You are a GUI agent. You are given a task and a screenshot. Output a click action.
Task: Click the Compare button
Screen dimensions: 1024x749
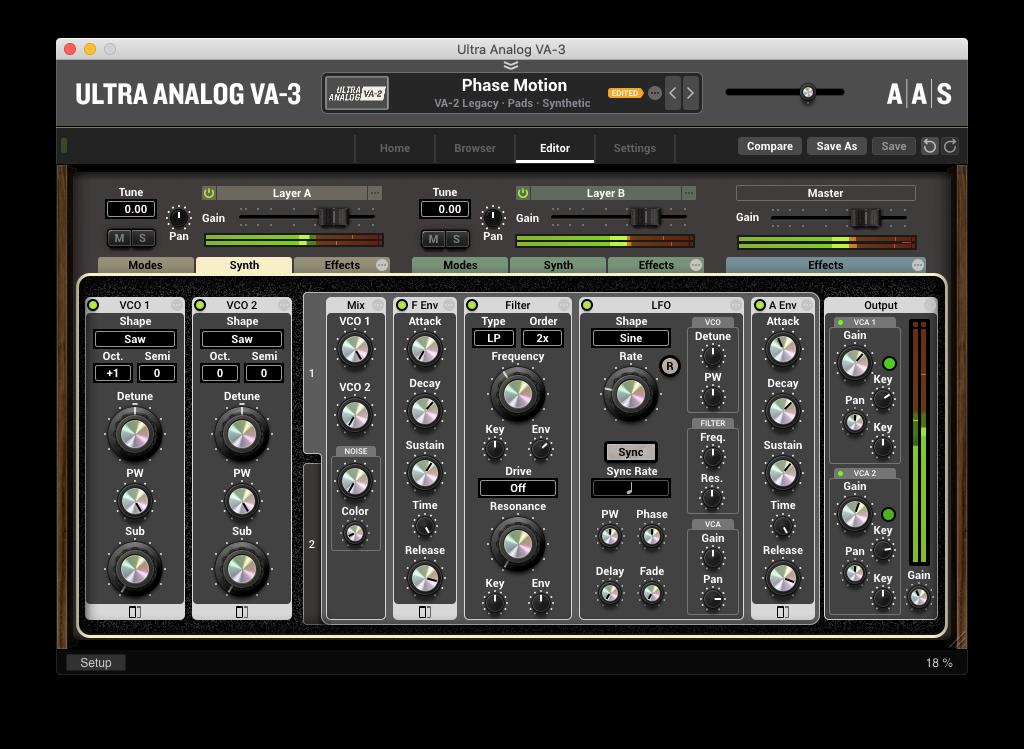[770, 146]
